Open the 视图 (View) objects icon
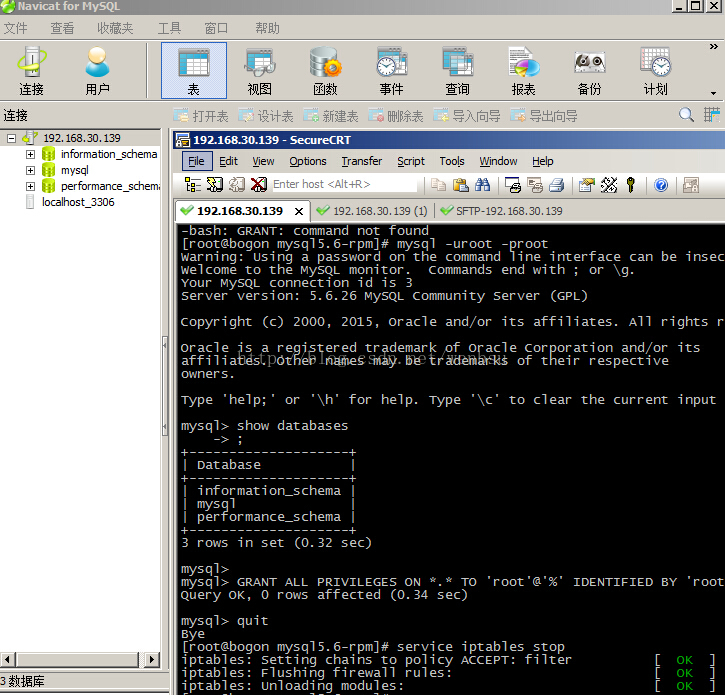Viewport: 725px width, 695px height. pyautogui.click(x=260, y=71)
